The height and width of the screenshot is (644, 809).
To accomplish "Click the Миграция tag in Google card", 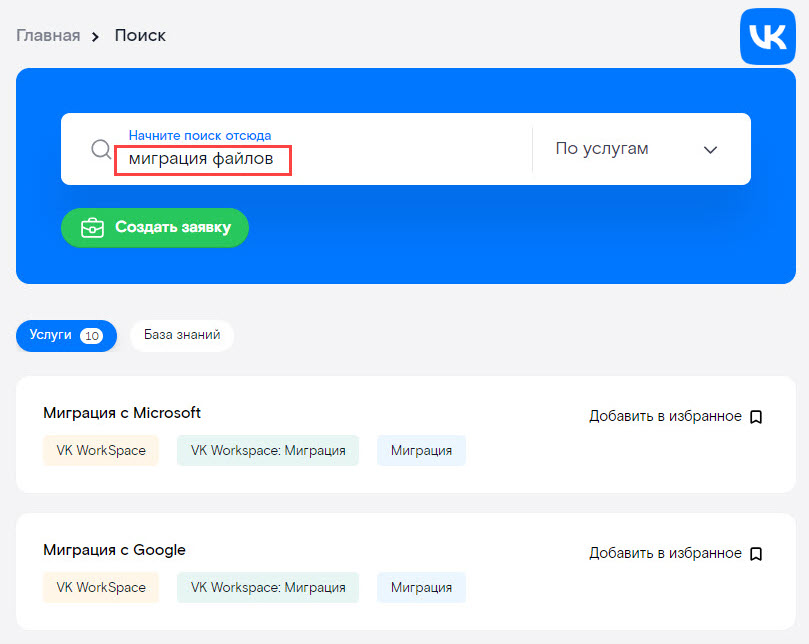I will (x=421, y=587).
